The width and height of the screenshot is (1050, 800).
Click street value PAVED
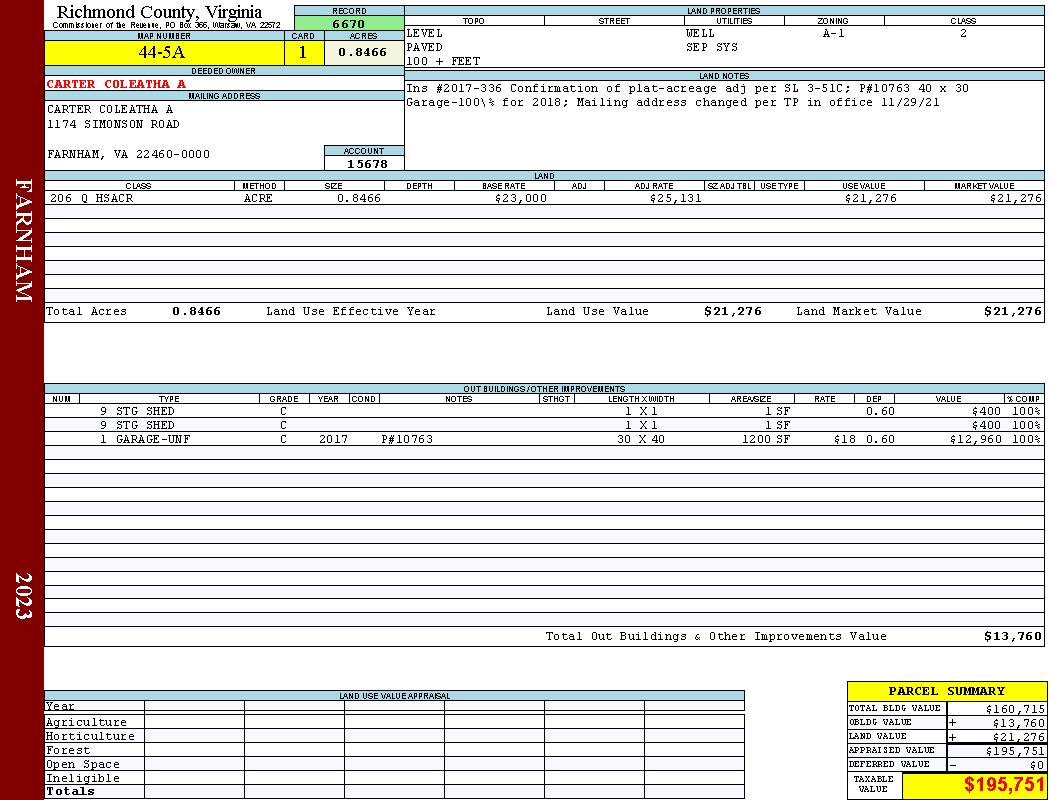tap(425, 48)
